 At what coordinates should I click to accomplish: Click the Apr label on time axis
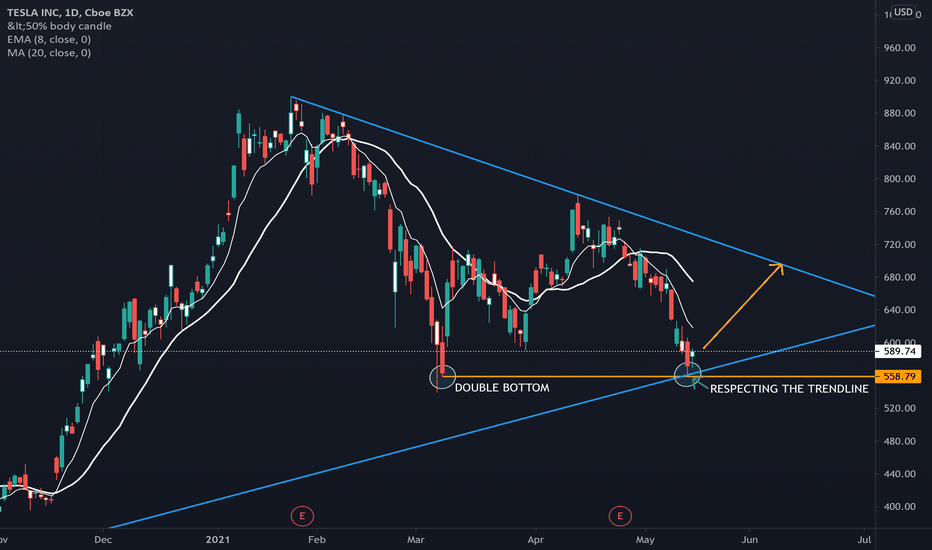[536, 540]
